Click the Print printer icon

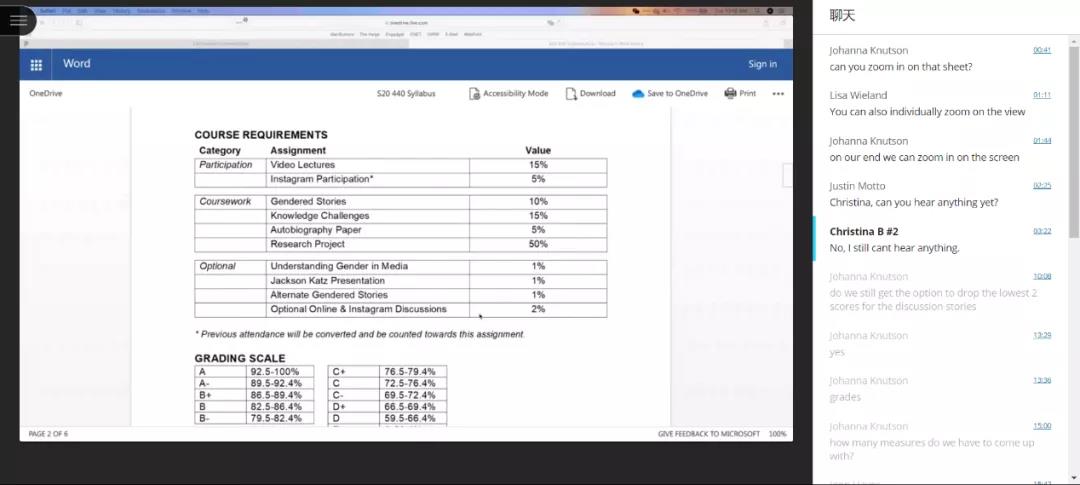[730, 93]
